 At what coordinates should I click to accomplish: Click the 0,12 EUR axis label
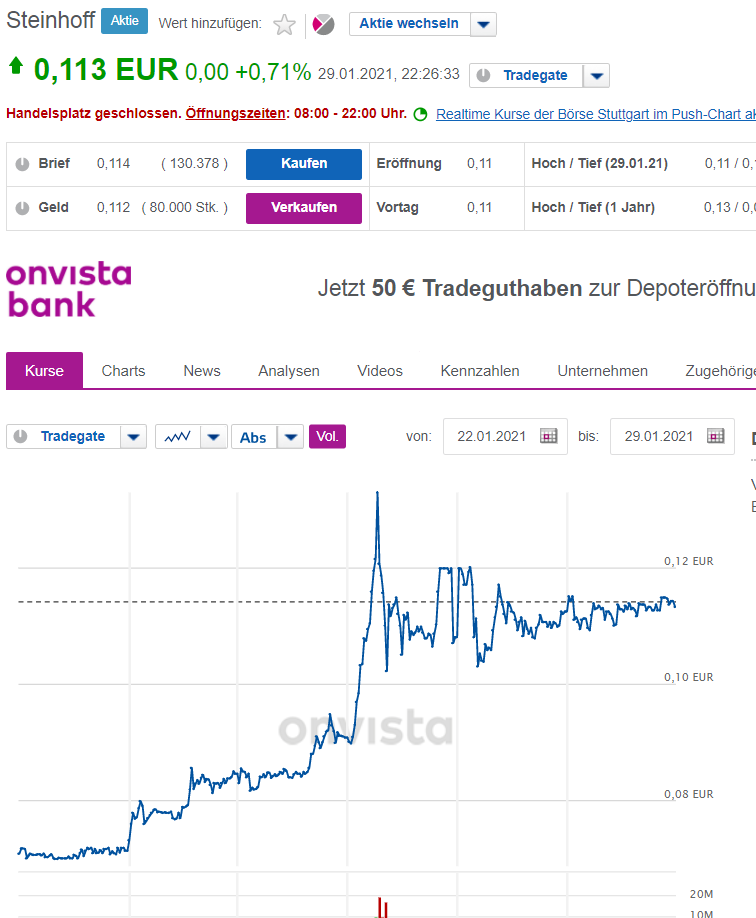[x=689, y=561]
